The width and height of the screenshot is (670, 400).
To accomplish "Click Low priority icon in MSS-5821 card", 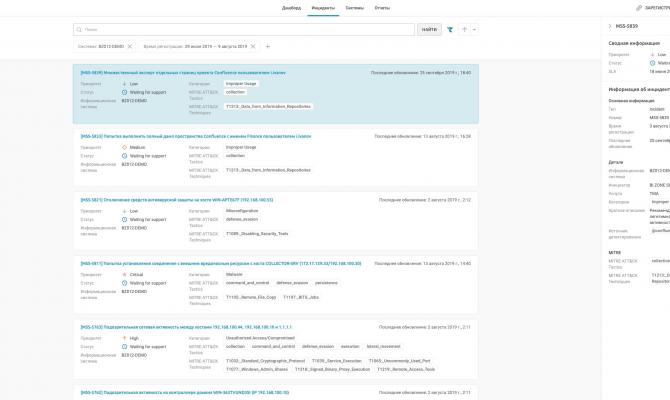I will [124, 211].
